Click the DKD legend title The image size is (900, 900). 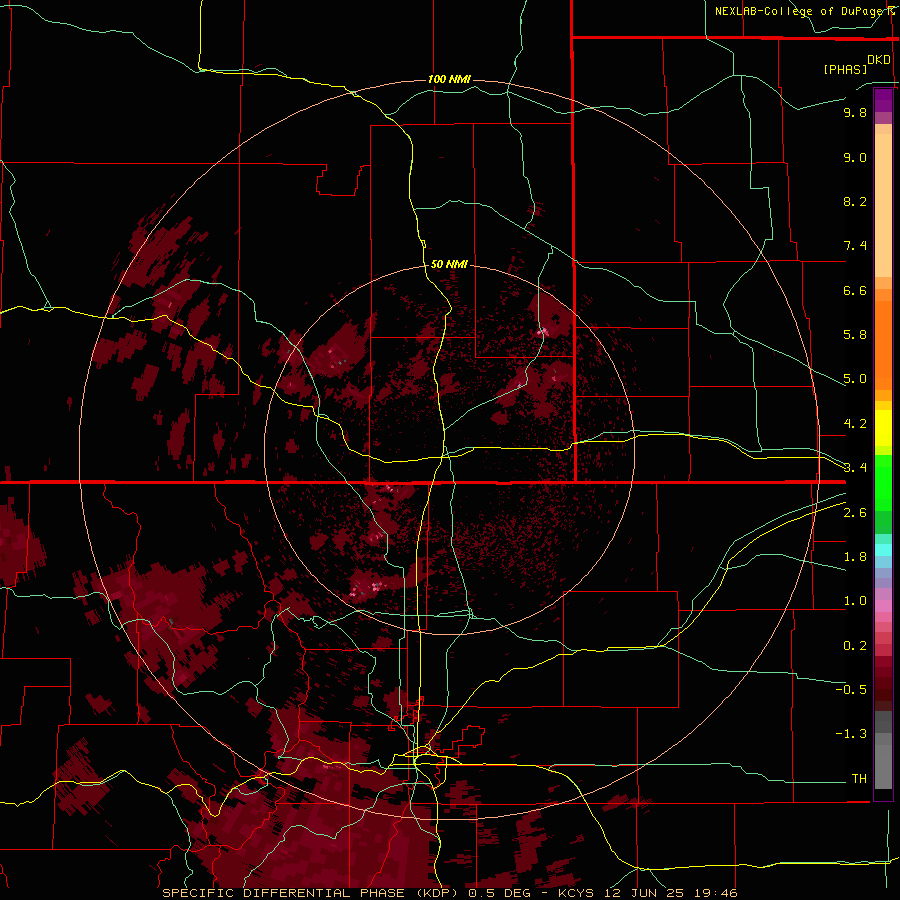click(x=879, y=60)
